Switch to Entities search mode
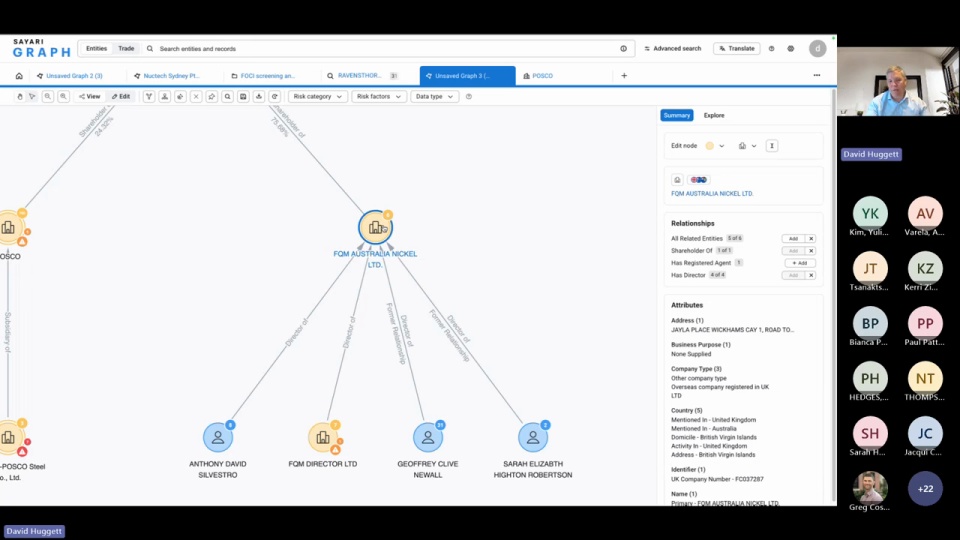Image resolution: width=960 pixels, height=540 pixels. [x=96, y=49]
